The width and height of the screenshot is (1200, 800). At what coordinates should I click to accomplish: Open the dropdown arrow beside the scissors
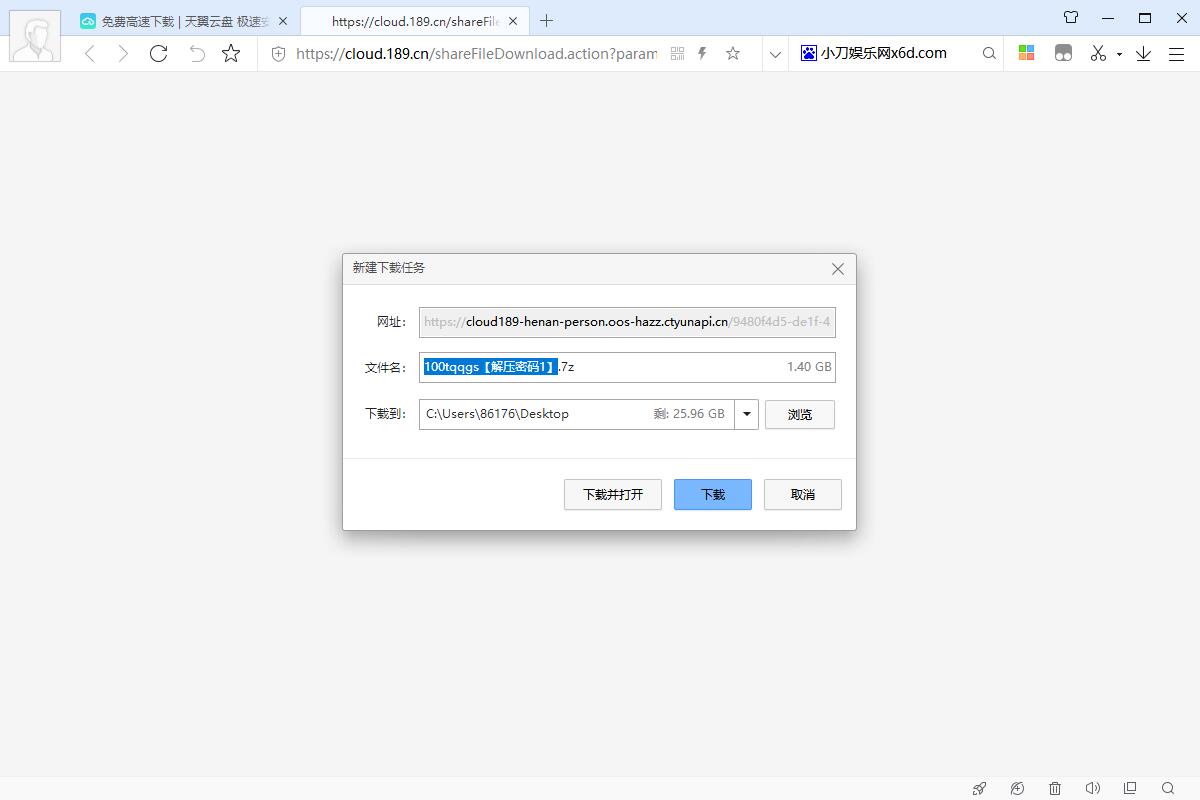(x=1119, y=54)
